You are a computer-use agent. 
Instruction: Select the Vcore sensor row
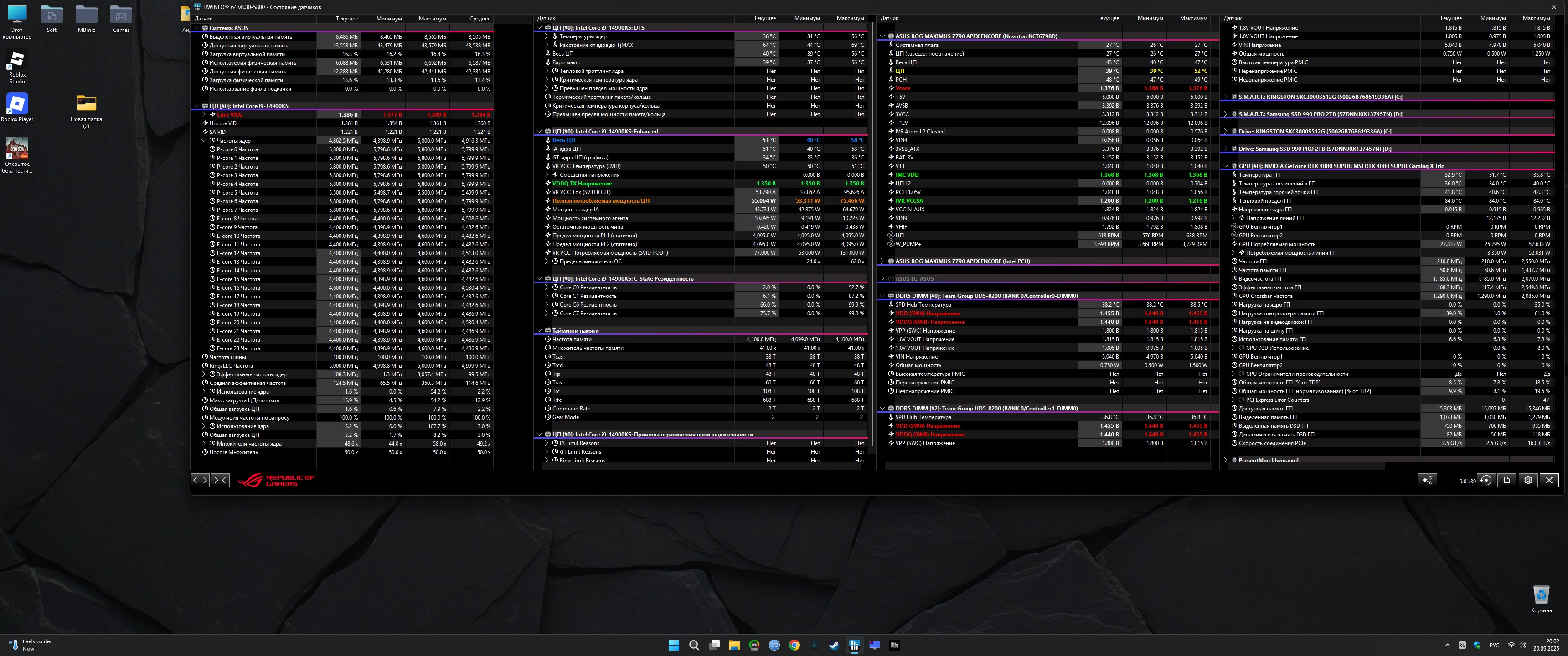point(903,88)
